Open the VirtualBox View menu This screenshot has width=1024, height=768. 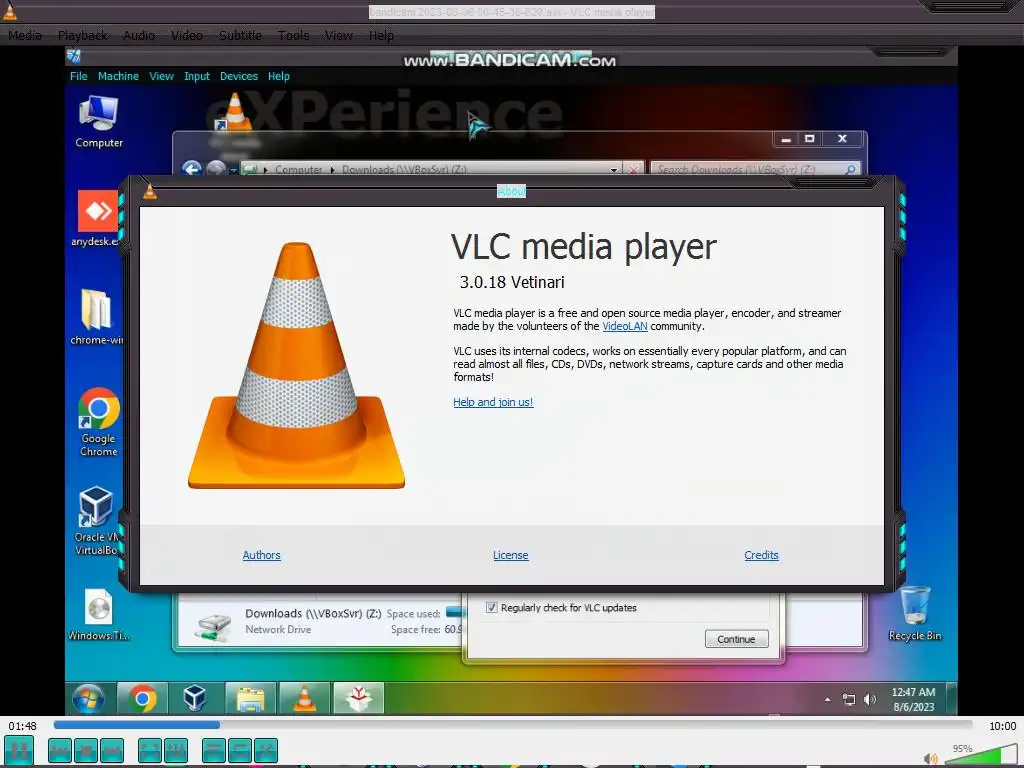[161, 76]
